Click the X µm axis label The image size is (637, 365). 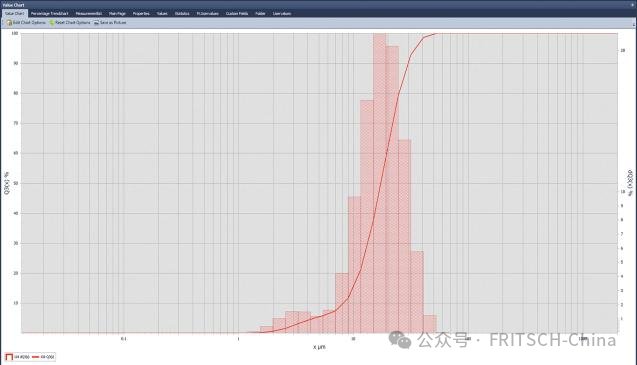point(319,347)
